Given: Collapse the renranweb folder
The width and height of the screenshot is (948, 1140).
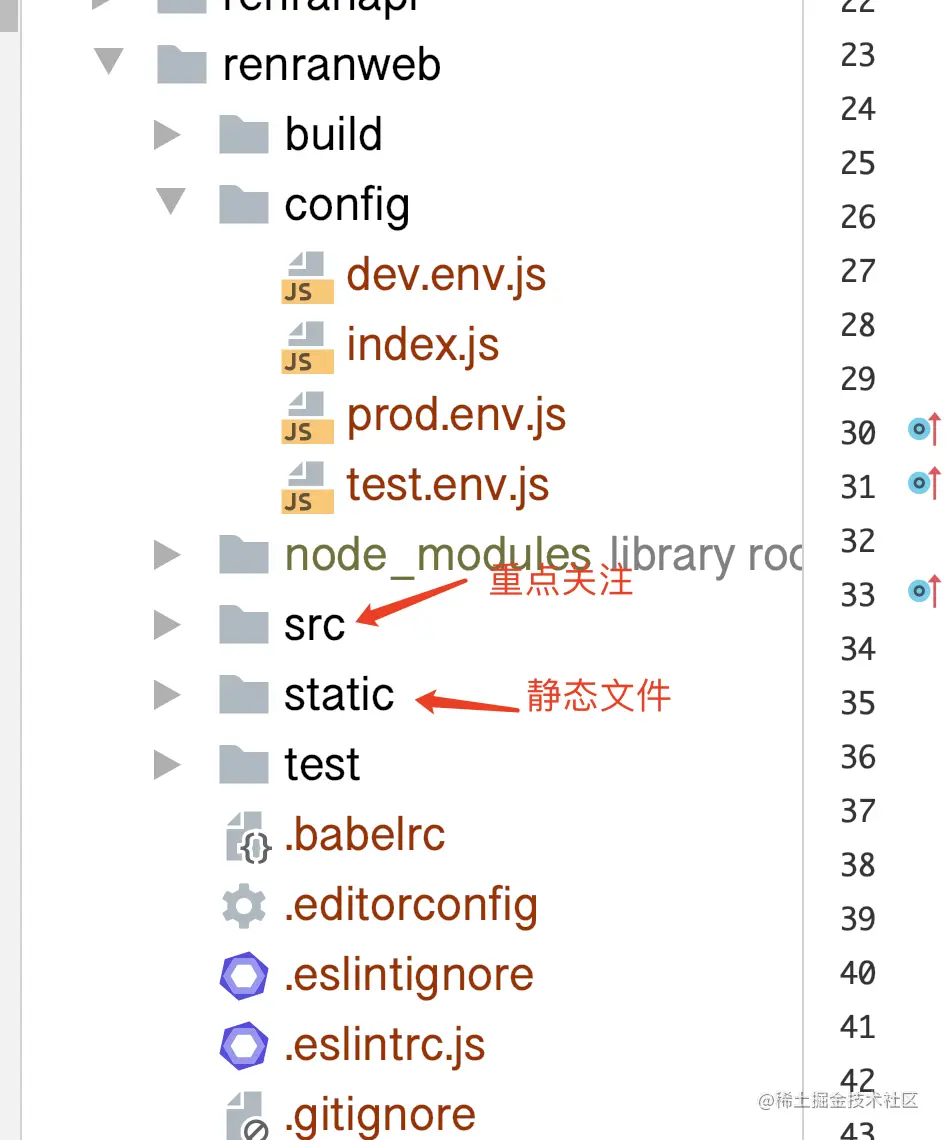Looking at the screenshot, I should pyautogui.click(x=107, y=62).
